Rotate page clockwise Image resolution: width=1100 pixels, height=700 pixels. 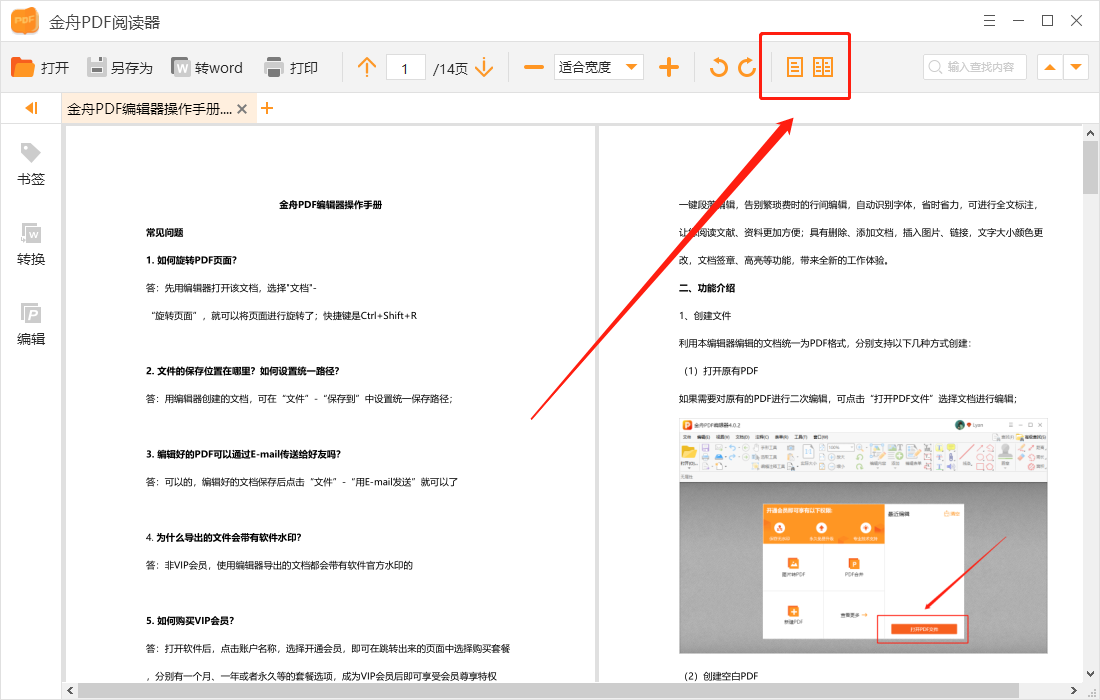click(747, 67)
